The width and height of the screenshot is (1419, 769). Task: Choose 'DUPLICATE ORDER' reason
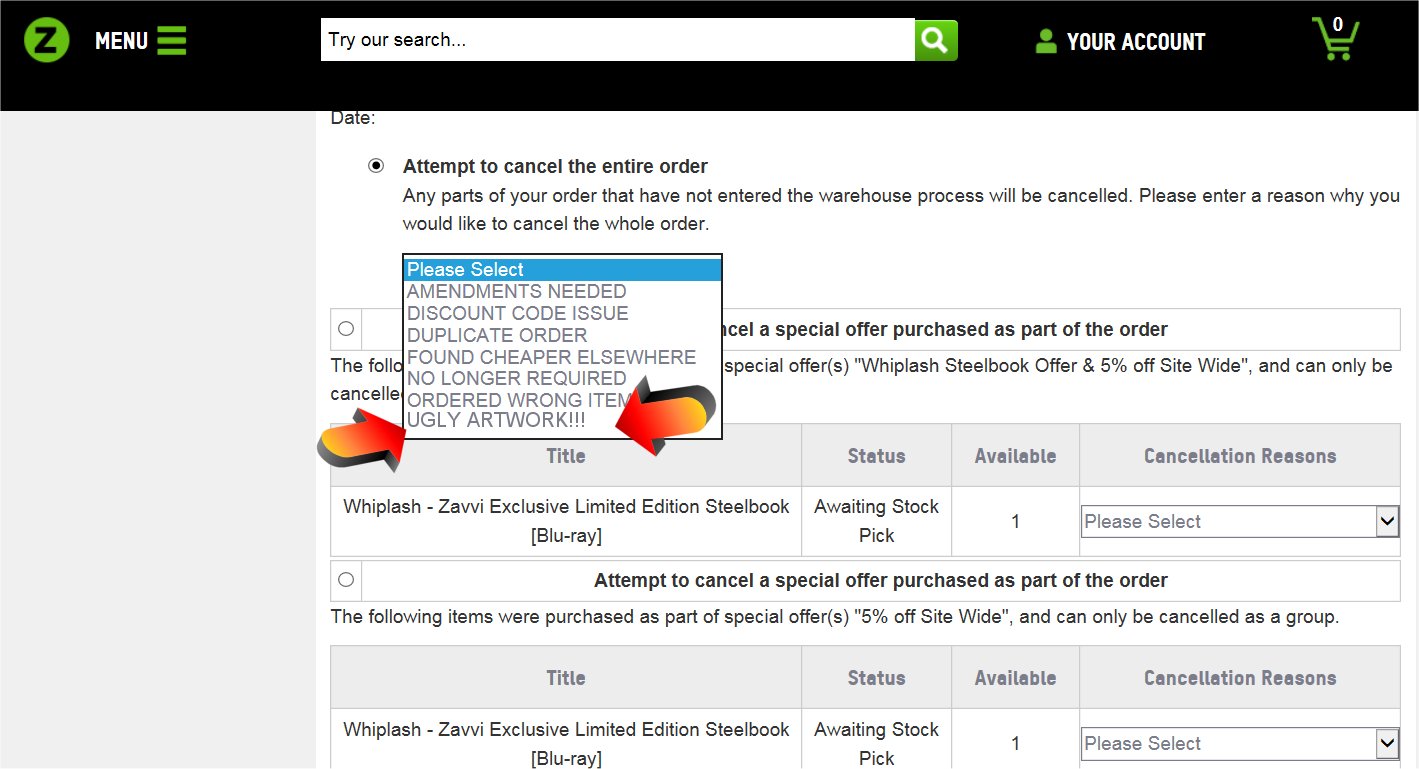click(x=562, y=335)
